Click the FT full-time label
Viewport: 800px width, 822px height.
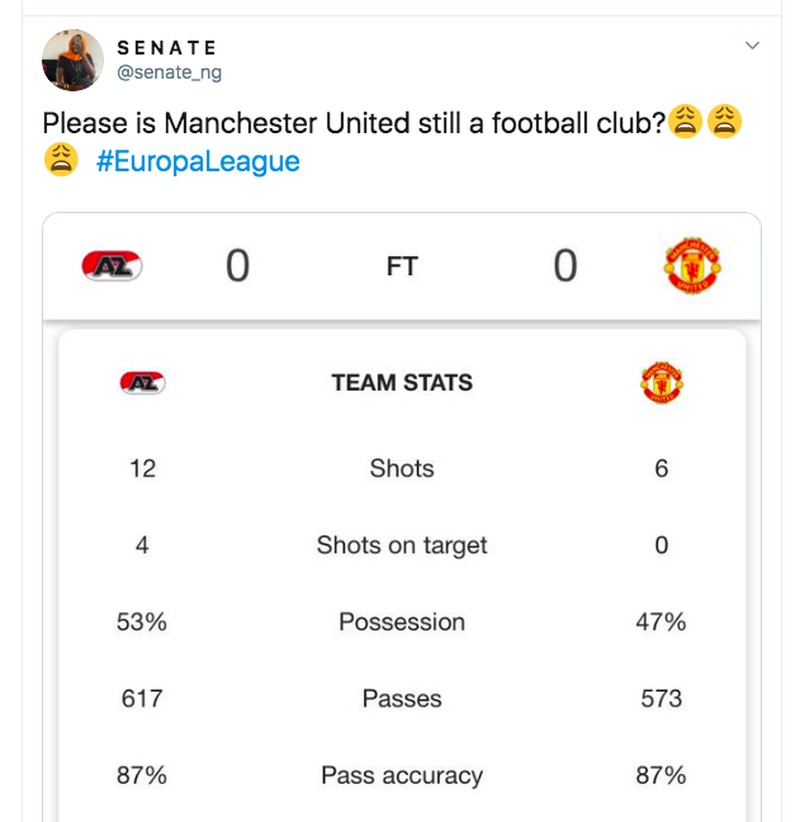(402, 267)
